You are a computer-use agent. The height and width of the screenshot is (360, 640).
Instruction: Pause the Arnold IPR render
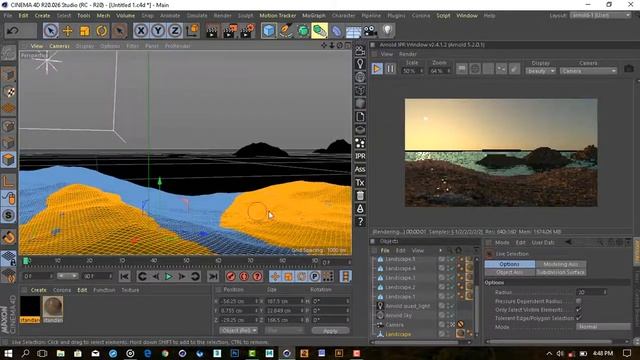pos(391,69)
